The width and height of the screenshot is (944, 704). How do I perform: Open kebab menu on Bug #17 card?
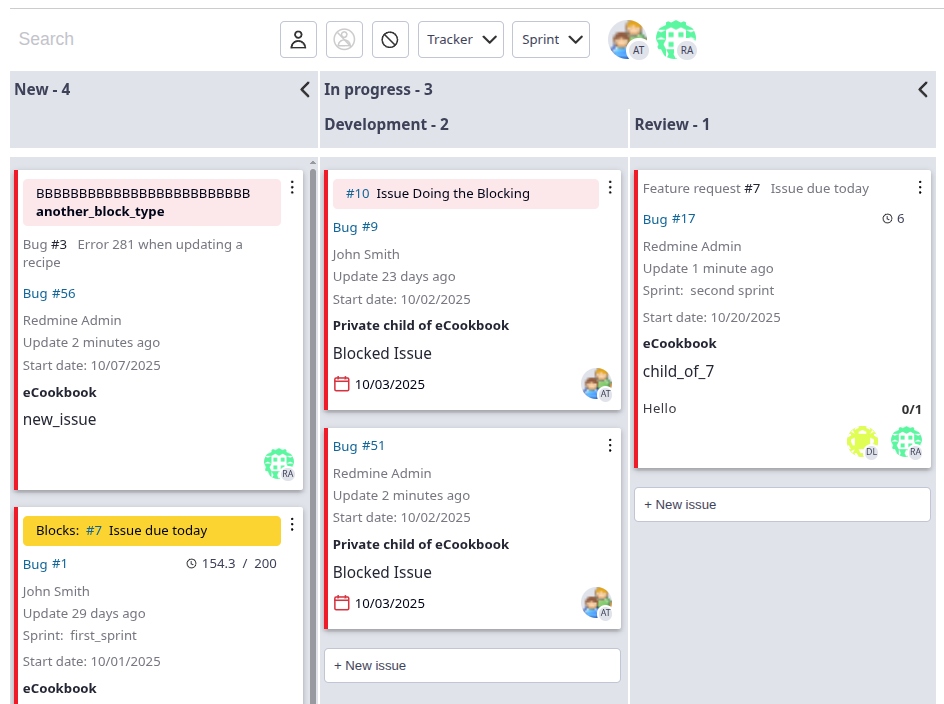(920, 187)
